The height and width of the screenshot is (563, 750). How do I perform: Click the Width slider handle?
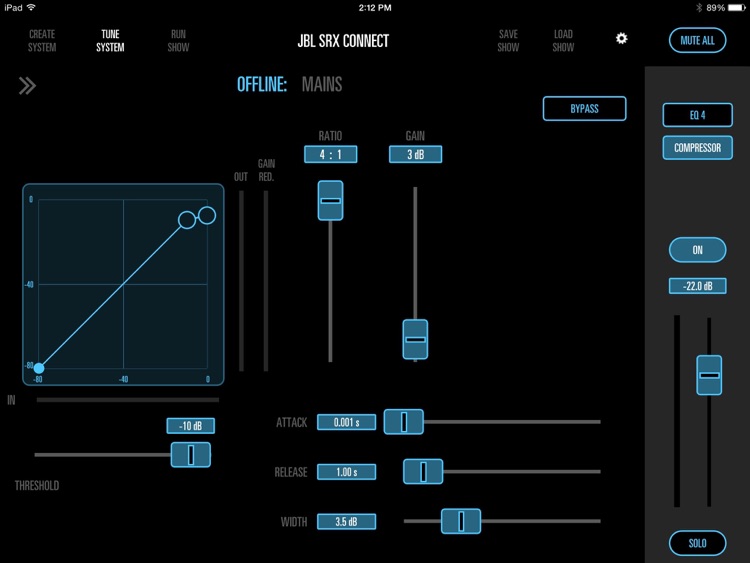coord(461,521)
